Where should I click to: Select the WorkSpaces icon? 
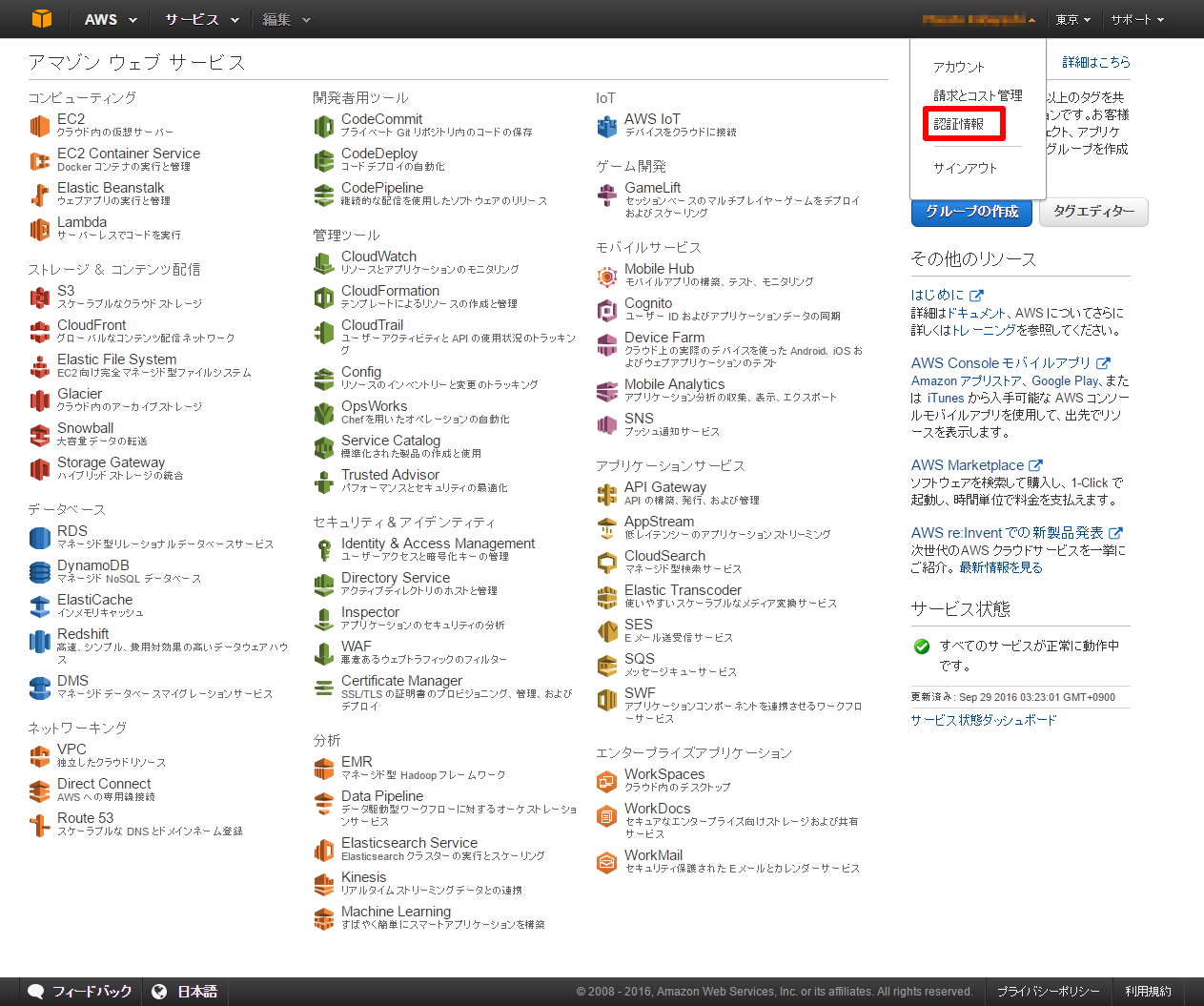[x=606, y=781]
